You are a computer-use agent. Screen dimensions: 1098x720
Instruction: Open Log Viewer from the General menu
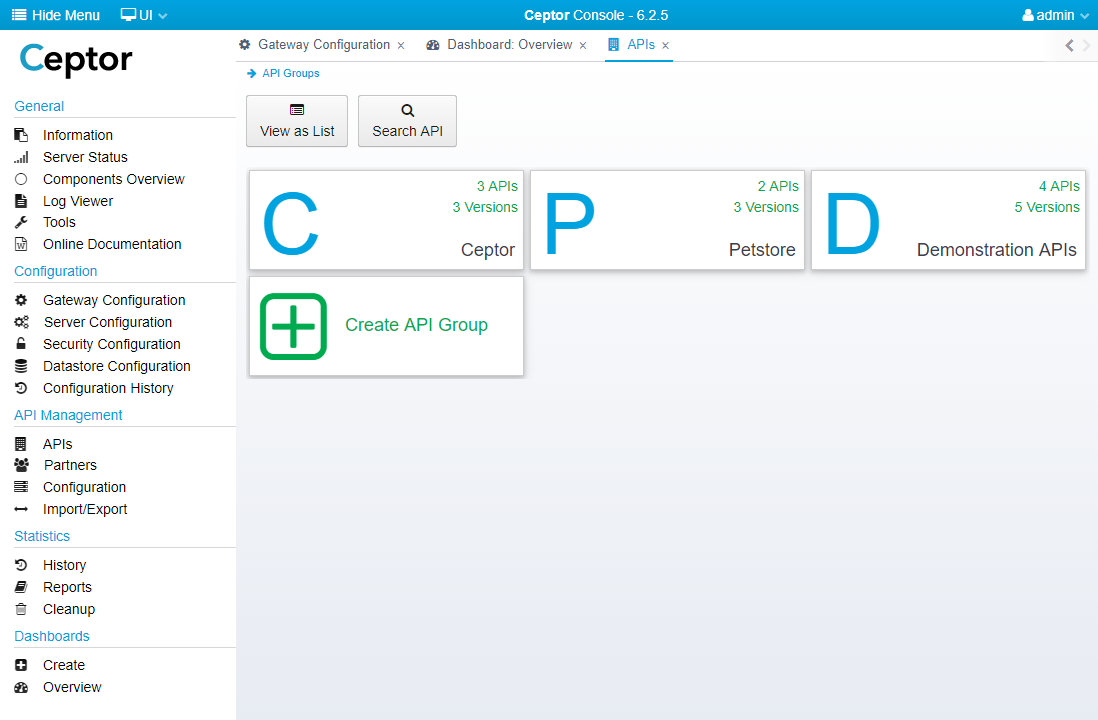coord(78,201)
